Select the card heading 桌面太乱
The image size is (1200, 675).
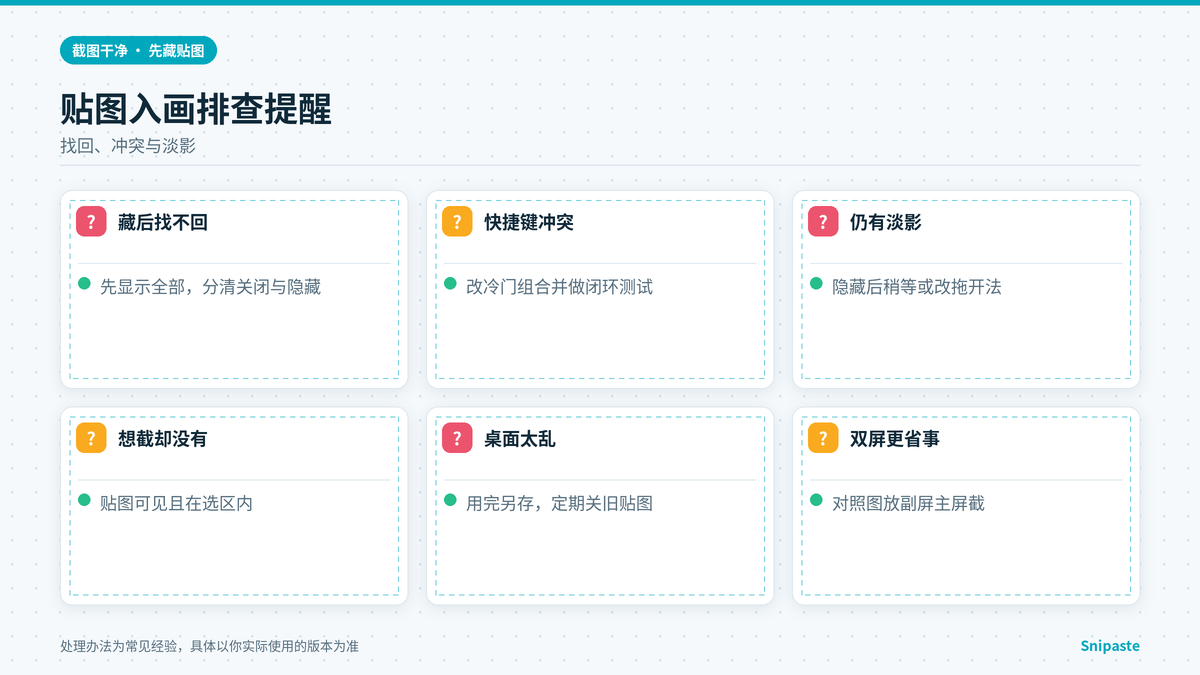coord(520,438)
